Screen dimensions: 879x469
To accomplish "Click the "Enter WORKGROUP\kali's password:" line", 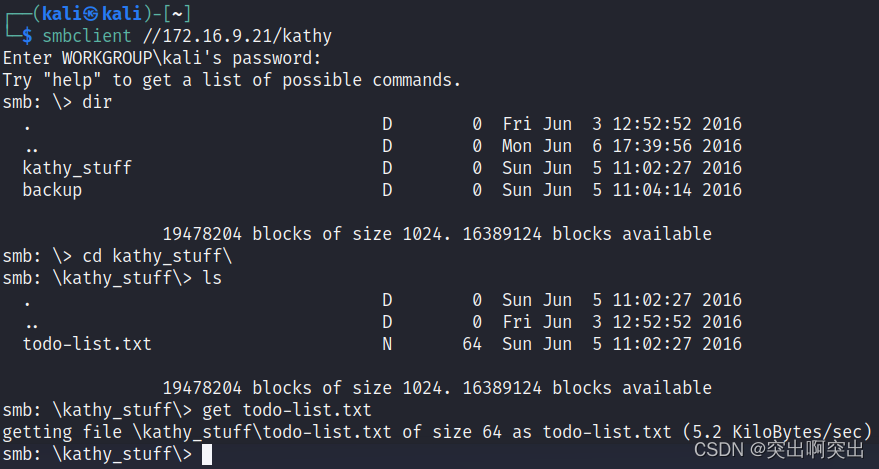I will [162, 58].
